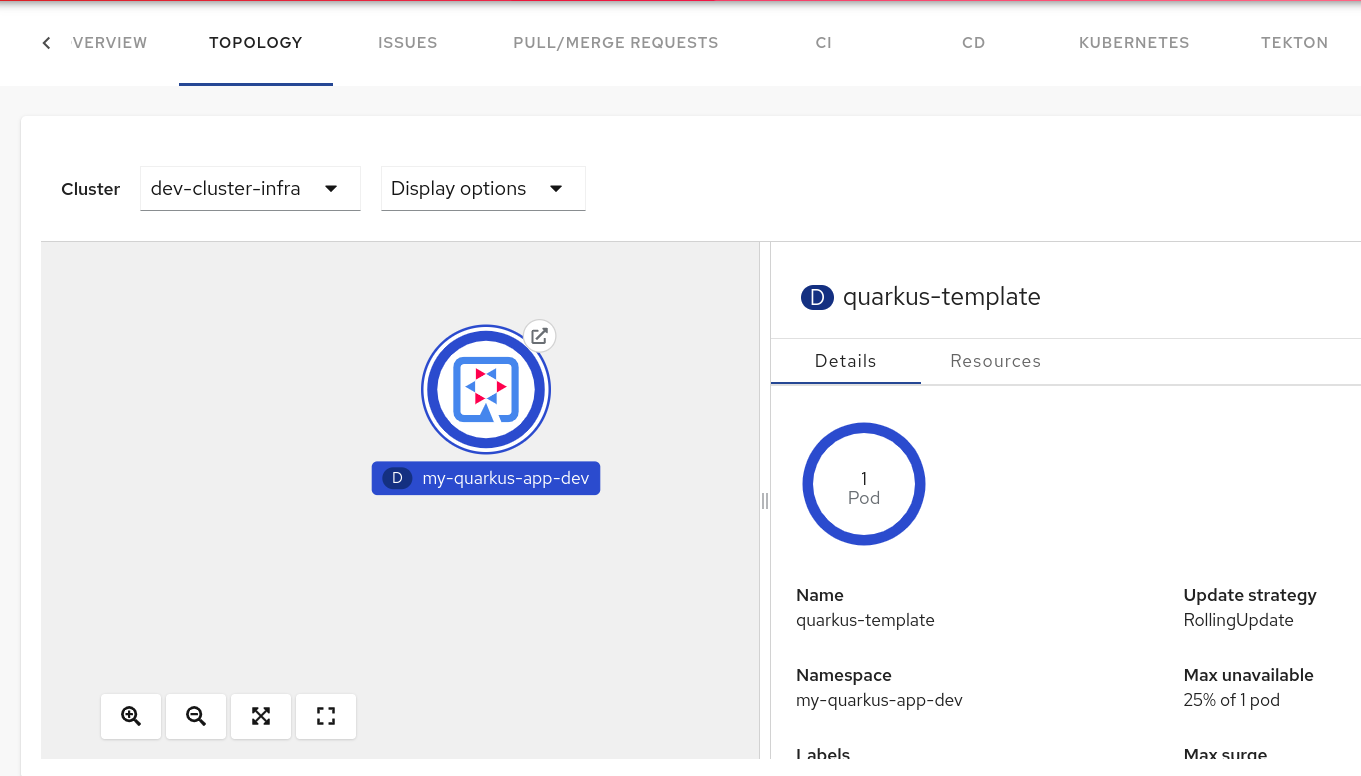This screenshot has width=1361, height=776.
Task: Switch to the Topology tab
Action: click(256, 43)
